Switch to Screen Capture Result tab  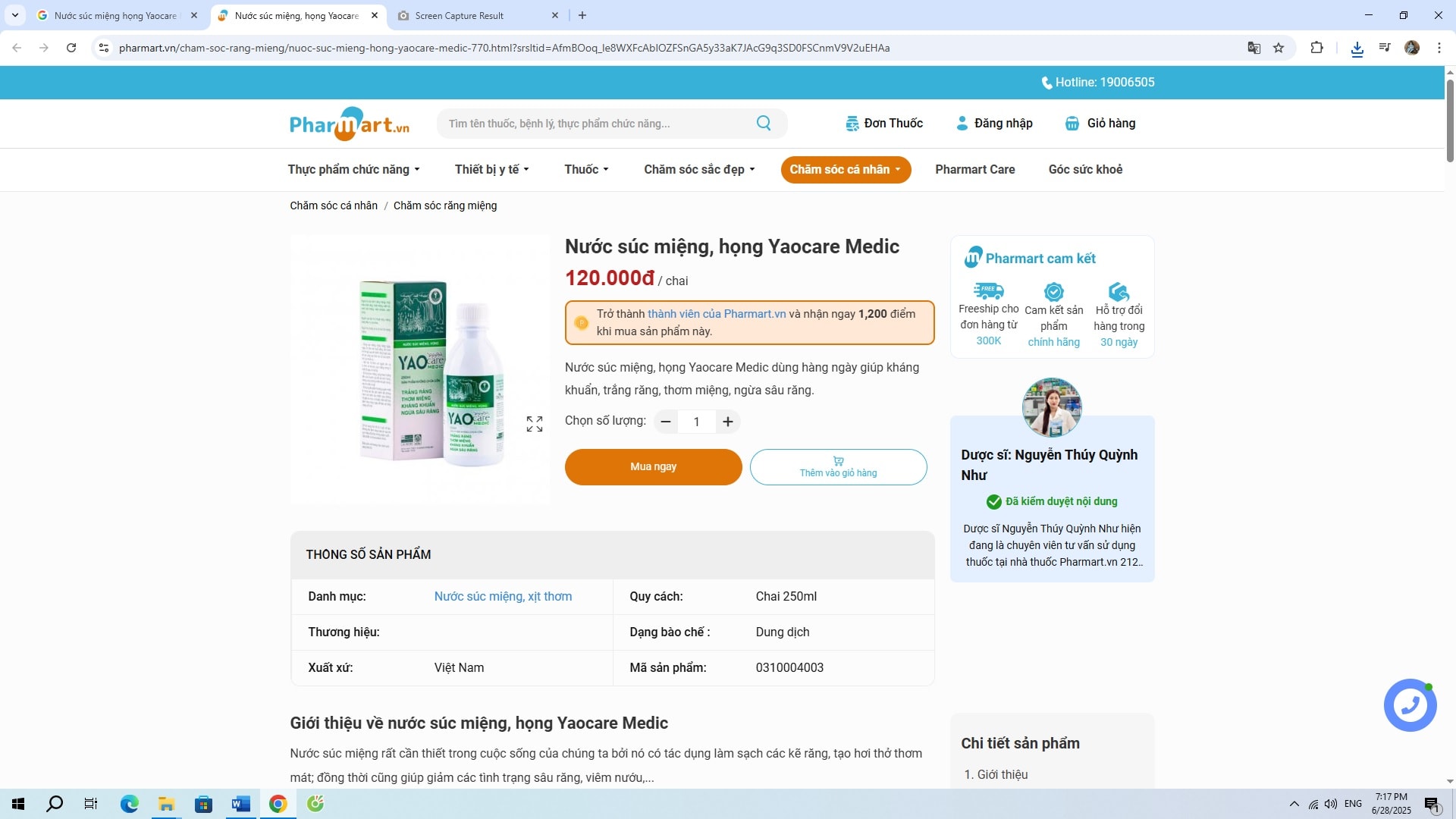460,15
